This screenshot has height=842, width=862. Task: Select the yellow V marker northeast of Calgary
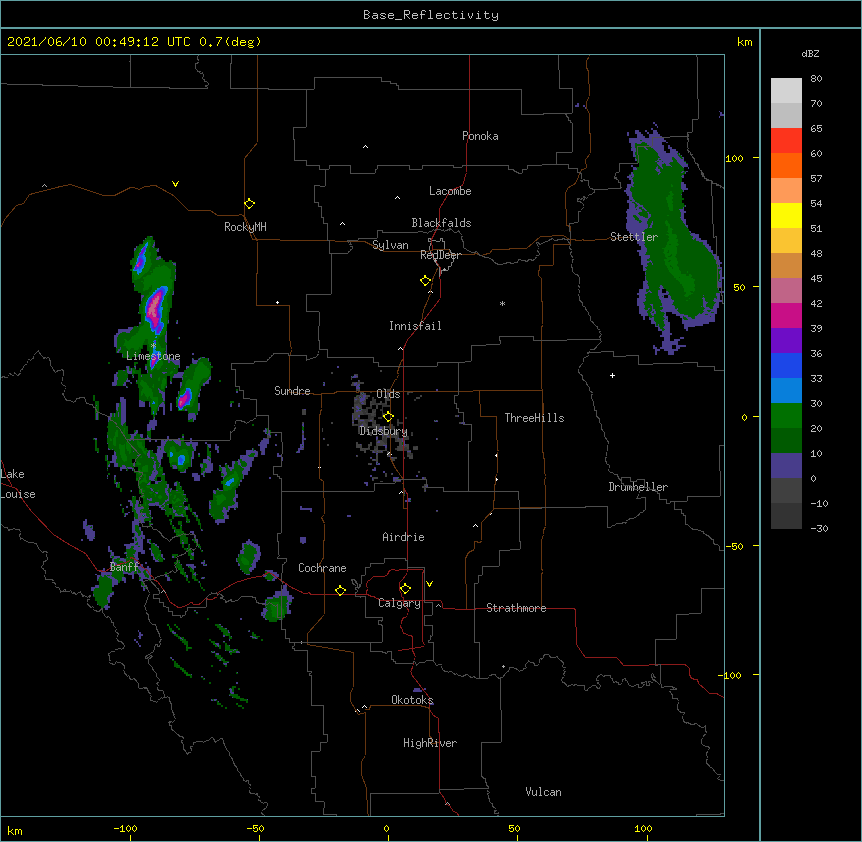[x=429, y=584]
